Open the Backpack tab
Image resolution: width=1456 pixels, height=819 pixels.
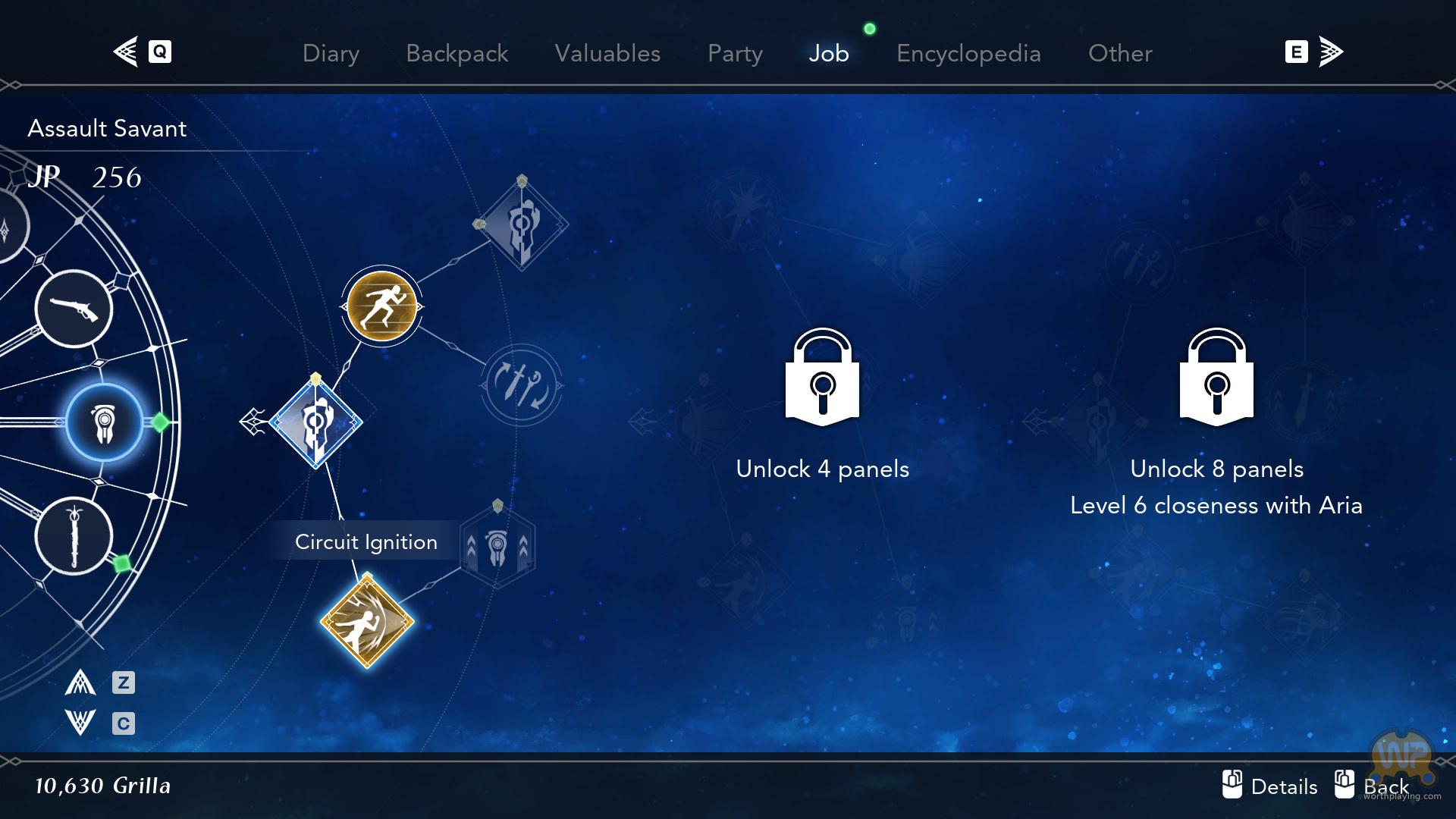[457, 53]
